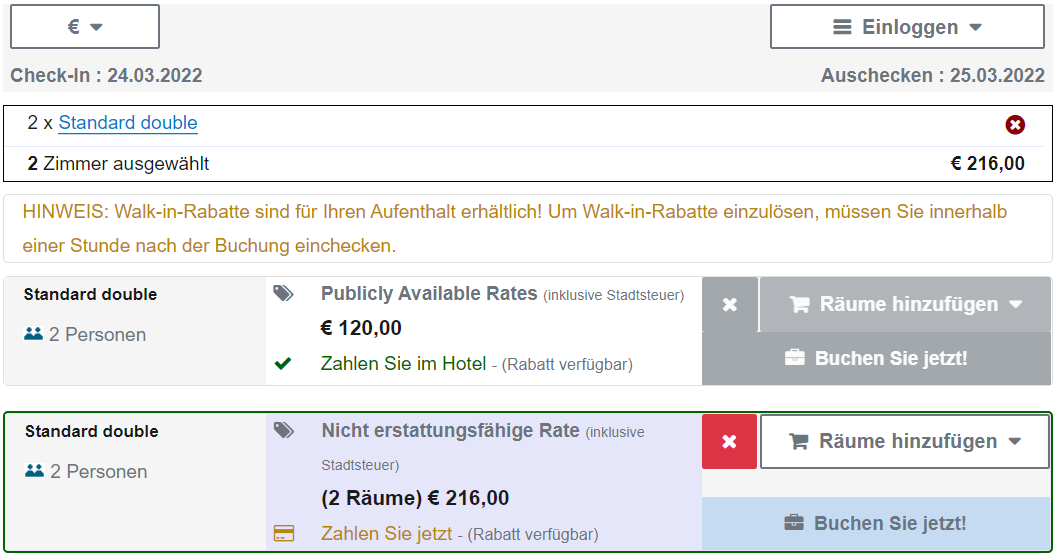Image resolution: width=1055 pixels, height=557 pixels.
Task: Click the red X button for non-refundable rate
Action: pyautogui.click(x=730, y=441)
